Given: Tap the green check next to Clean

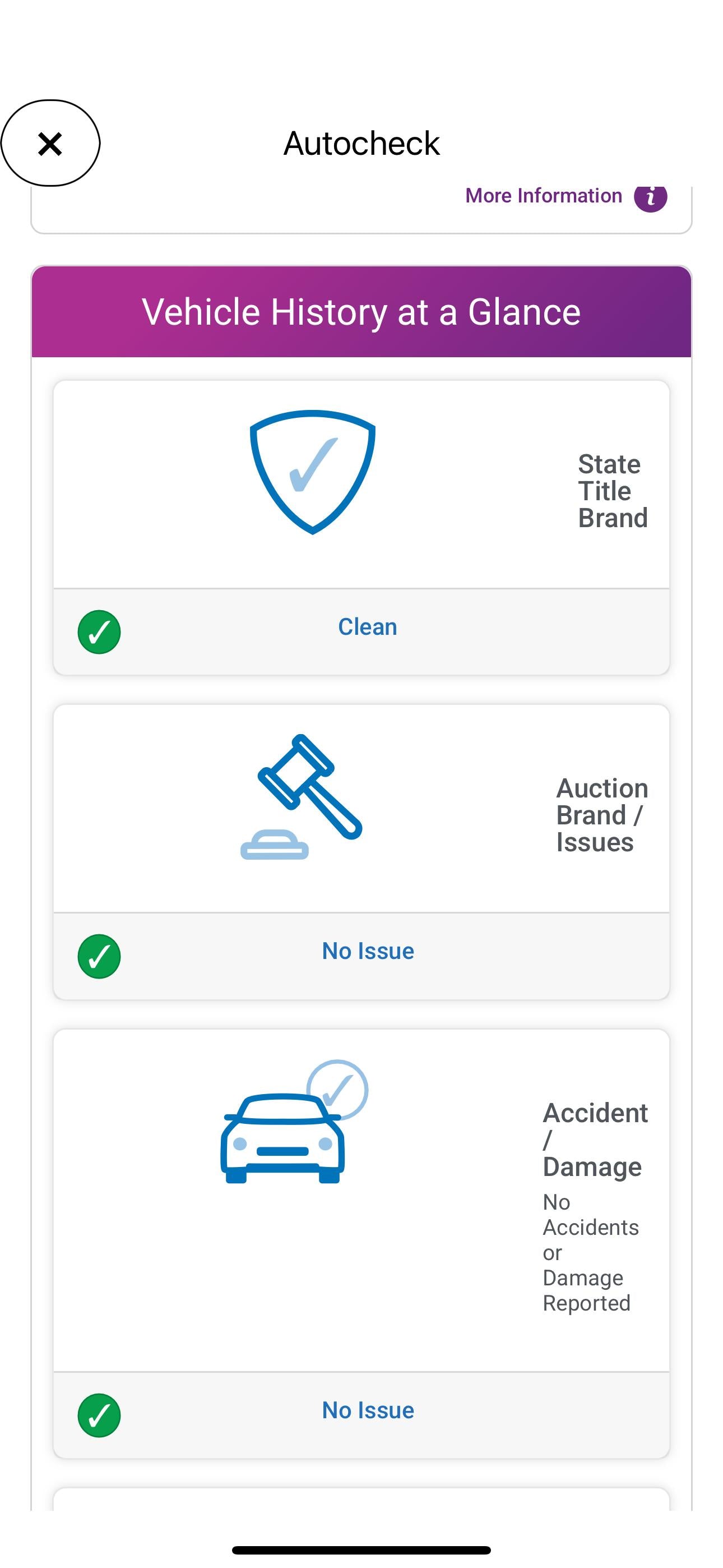Looking at the screenshot, I should [99, 632].
